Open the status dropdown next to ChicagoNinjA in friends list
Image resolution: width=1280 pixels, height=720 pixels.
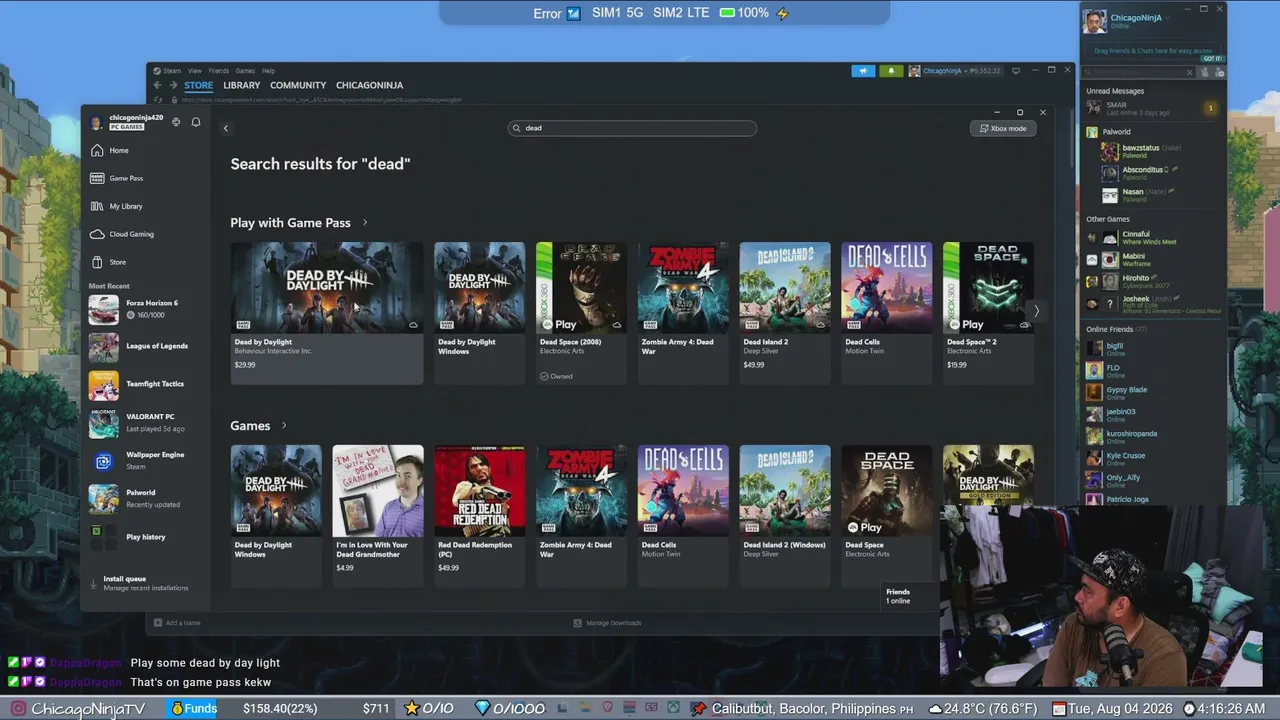1166,18
